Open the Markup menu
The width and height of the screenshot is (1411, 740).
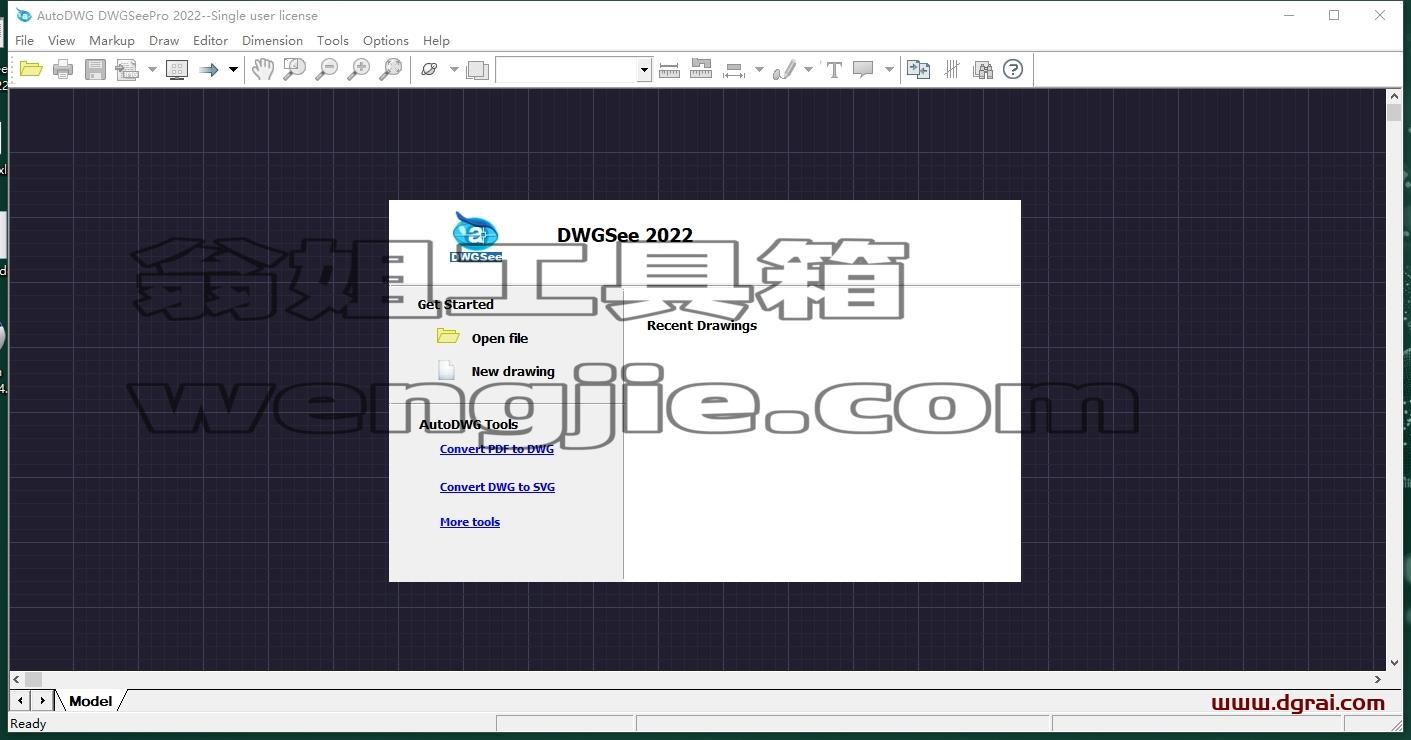click(x=112, y=41)
